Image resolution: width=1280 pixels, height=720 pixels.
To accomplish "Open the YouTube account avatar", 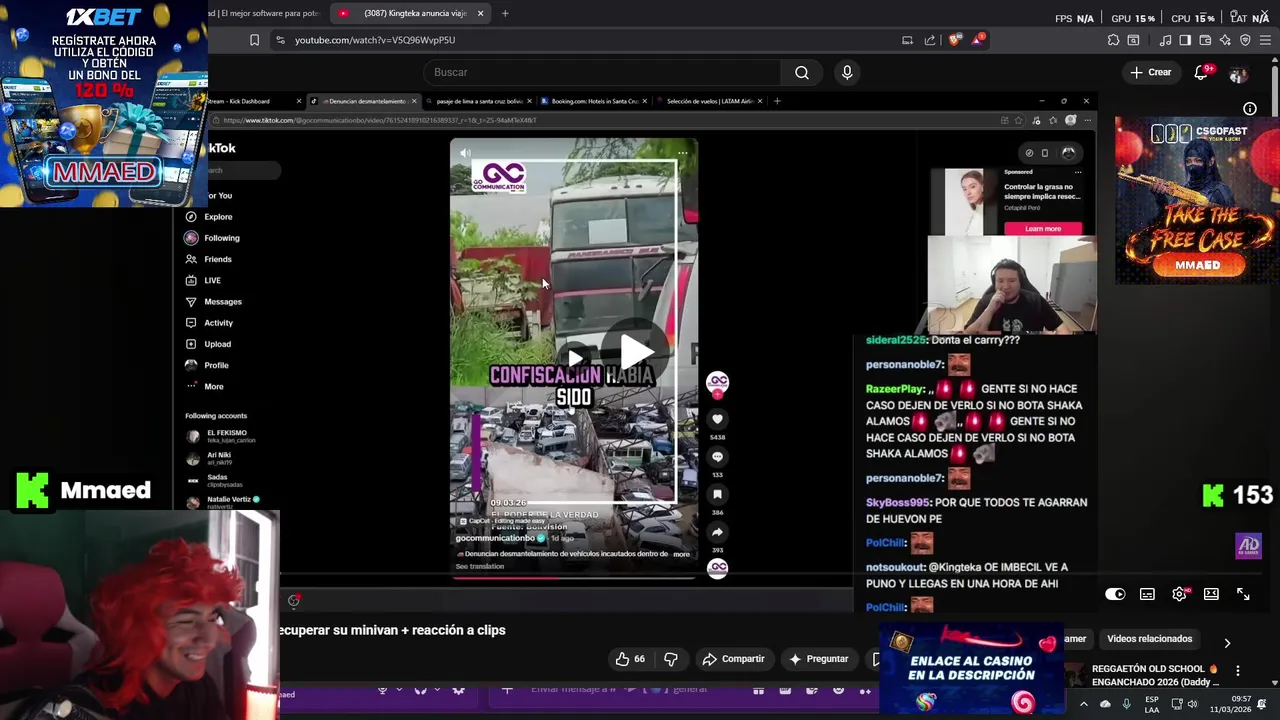I will click(1238, 74).
